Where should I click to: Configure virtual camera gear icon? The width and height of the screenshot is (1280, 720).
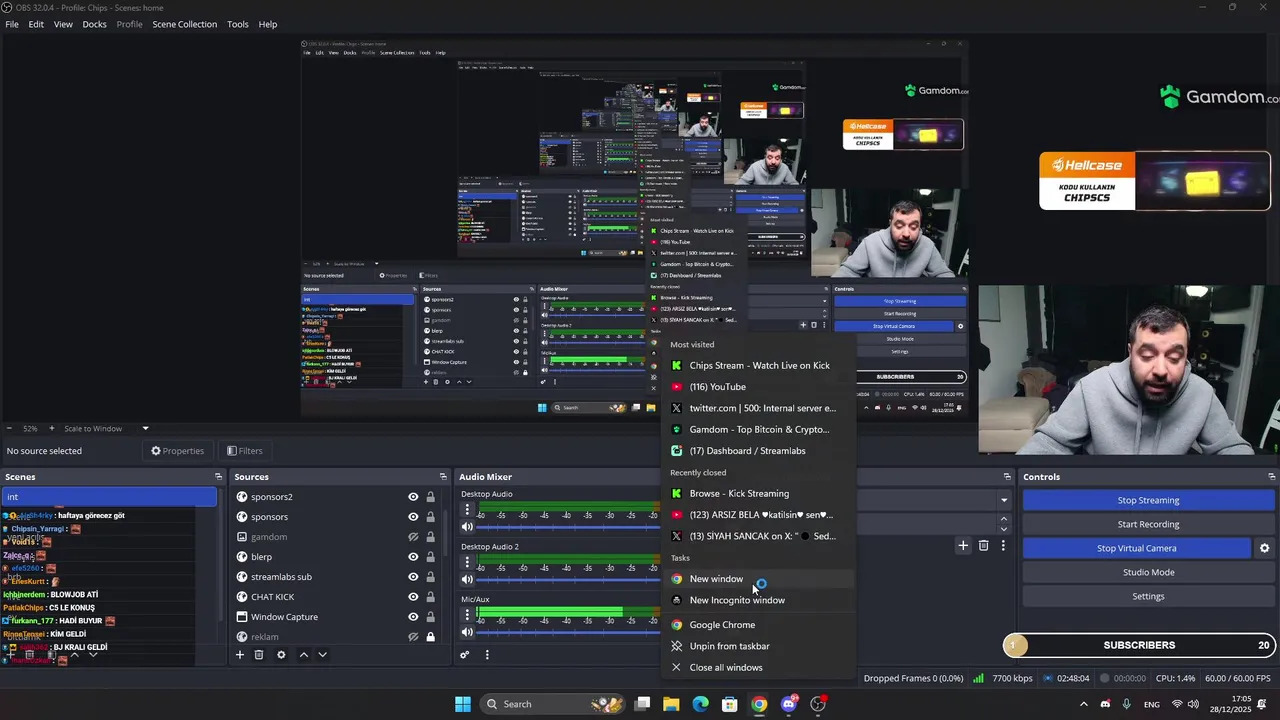(1264, 548)
